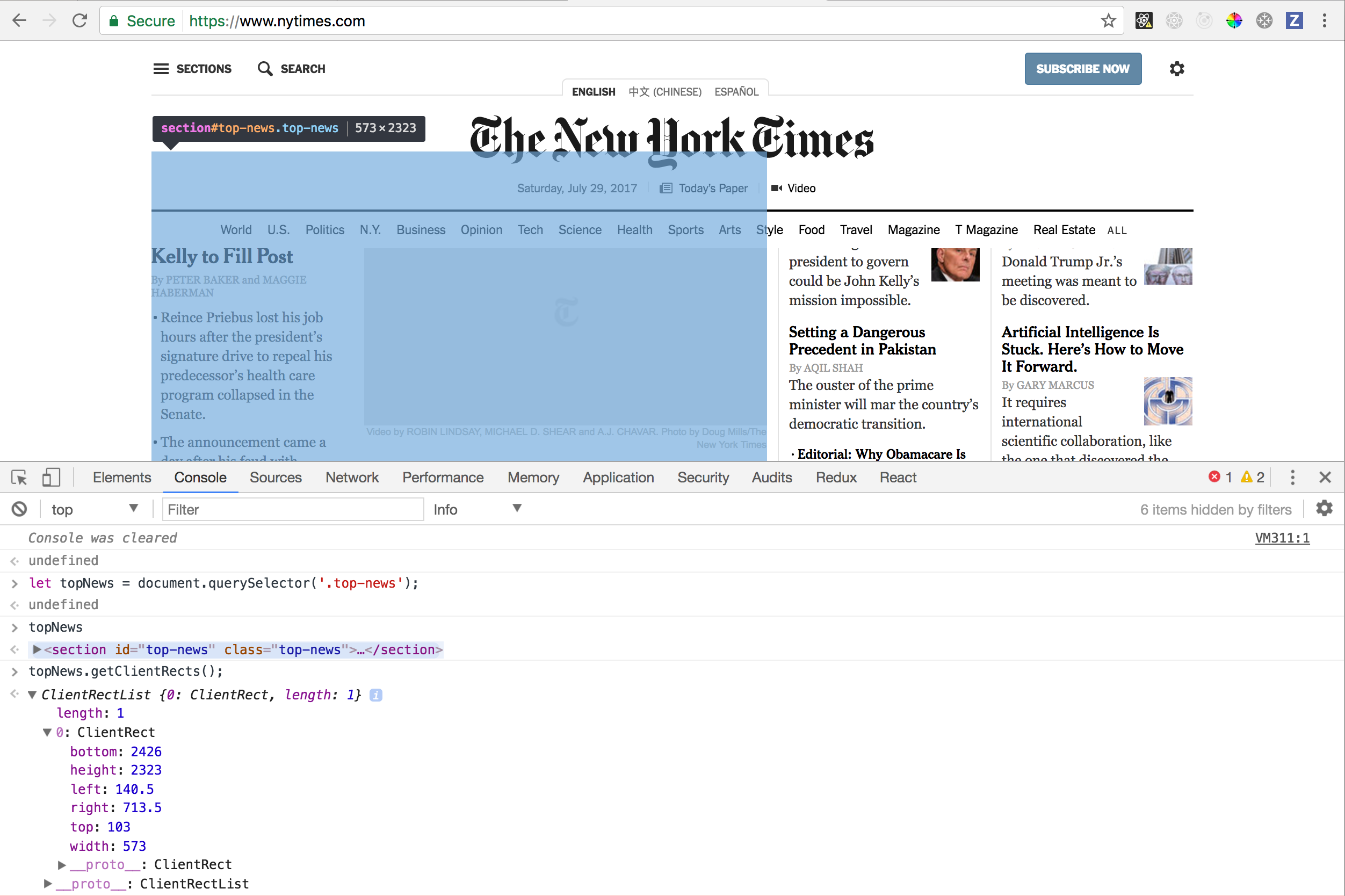The height and width of the screenshot is (896, 1345).
Task: Open the Info log level dropdown
Action: [x=477, y=509]
